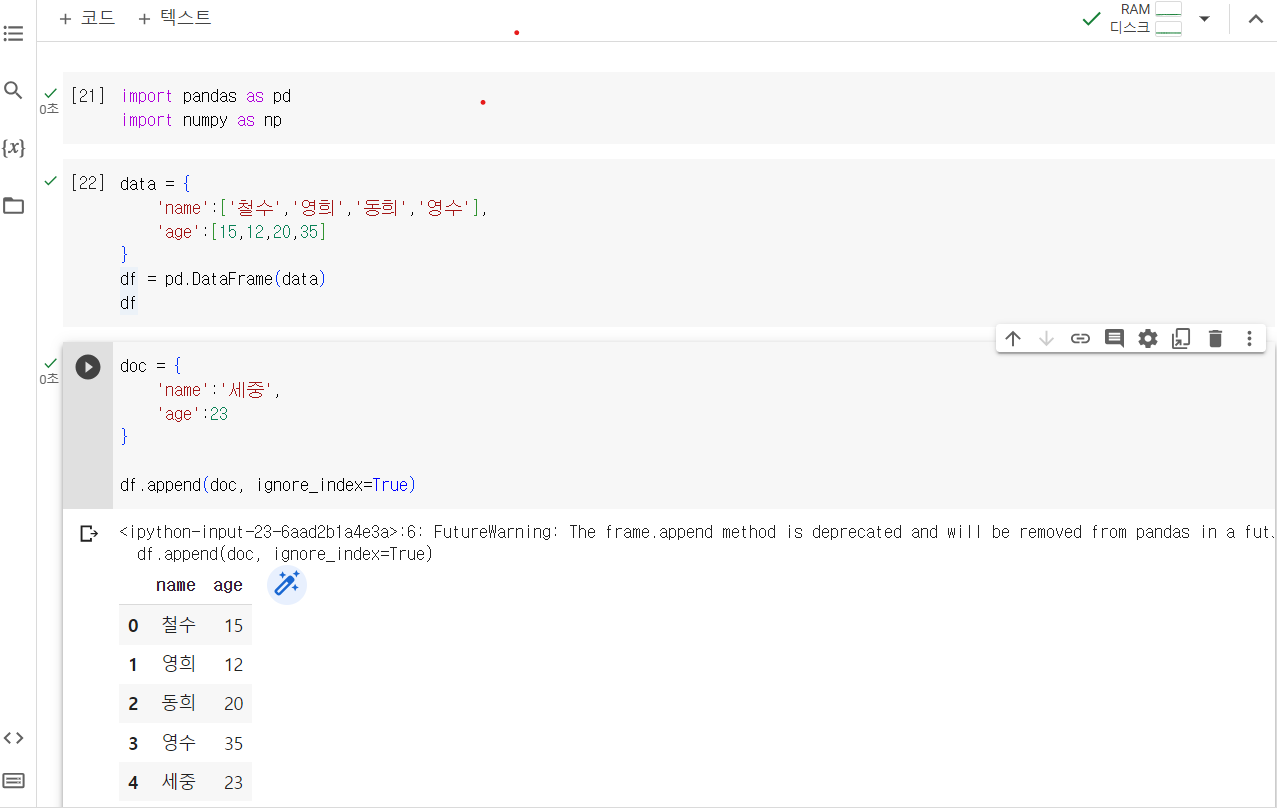This screenshot has height=811, width=1277.
Task: Select the 동희 table cell
Action: [179, 703]
